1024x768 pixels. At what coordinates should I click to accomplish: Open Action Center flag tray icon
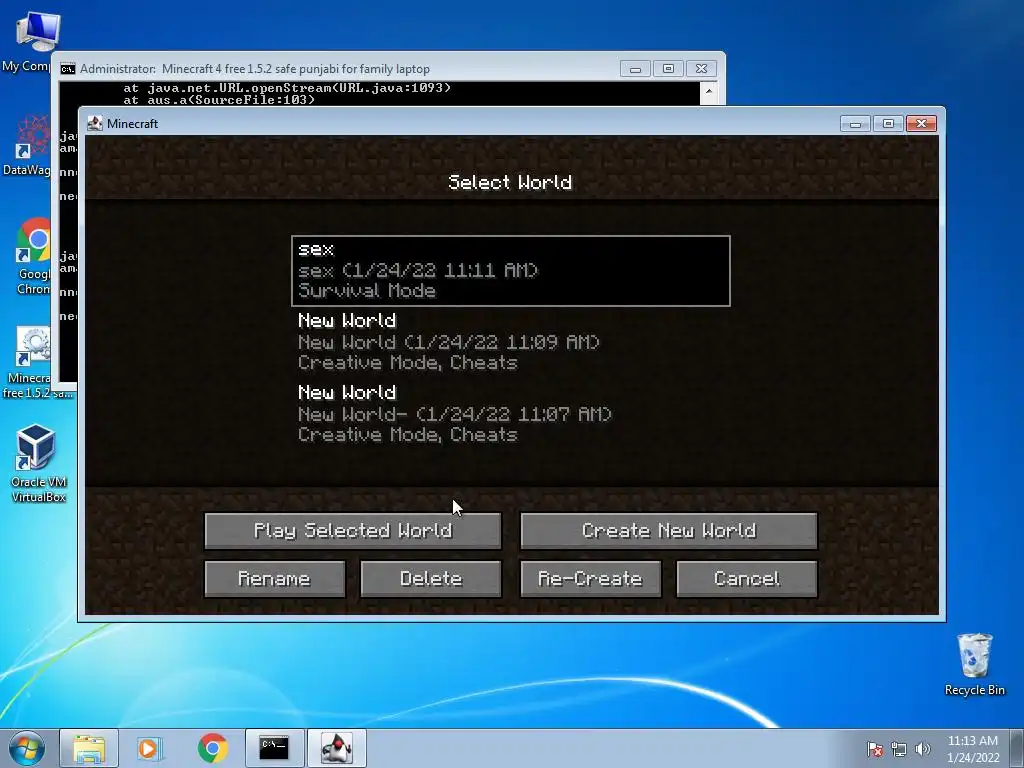click(874, 749)
